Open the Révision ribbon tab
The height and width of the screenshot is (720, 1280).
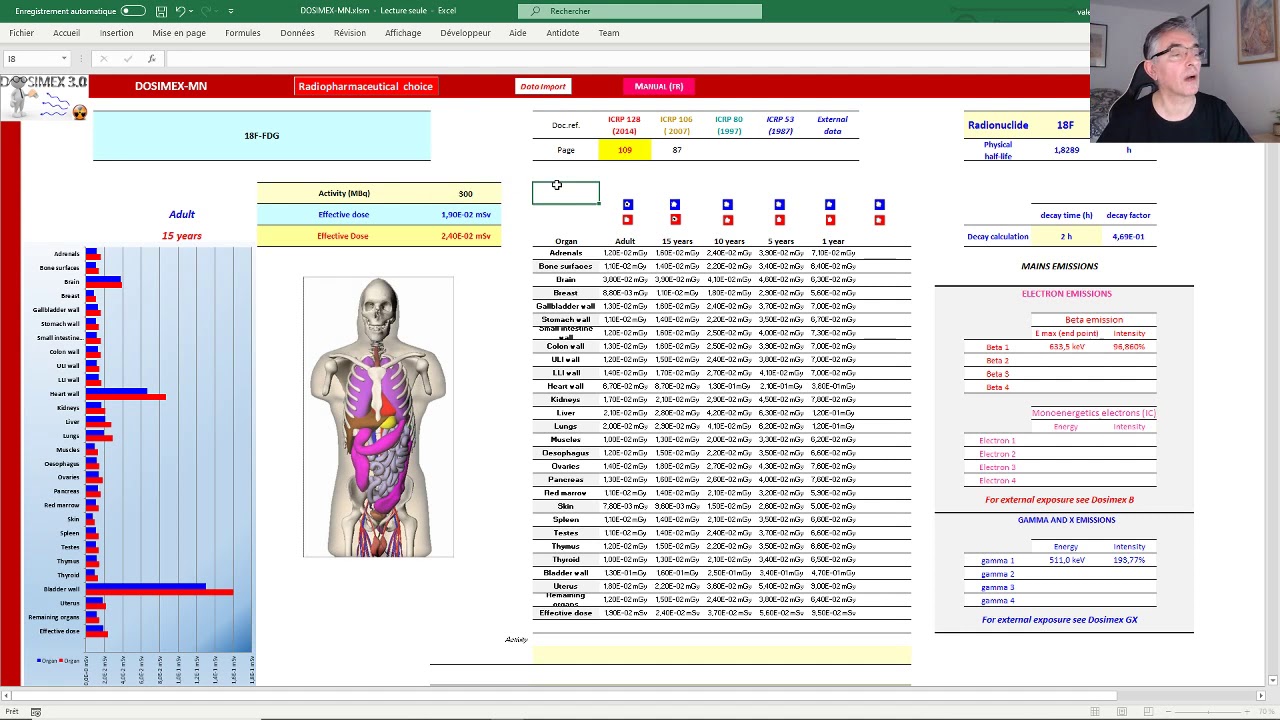(x=350, y=33)
